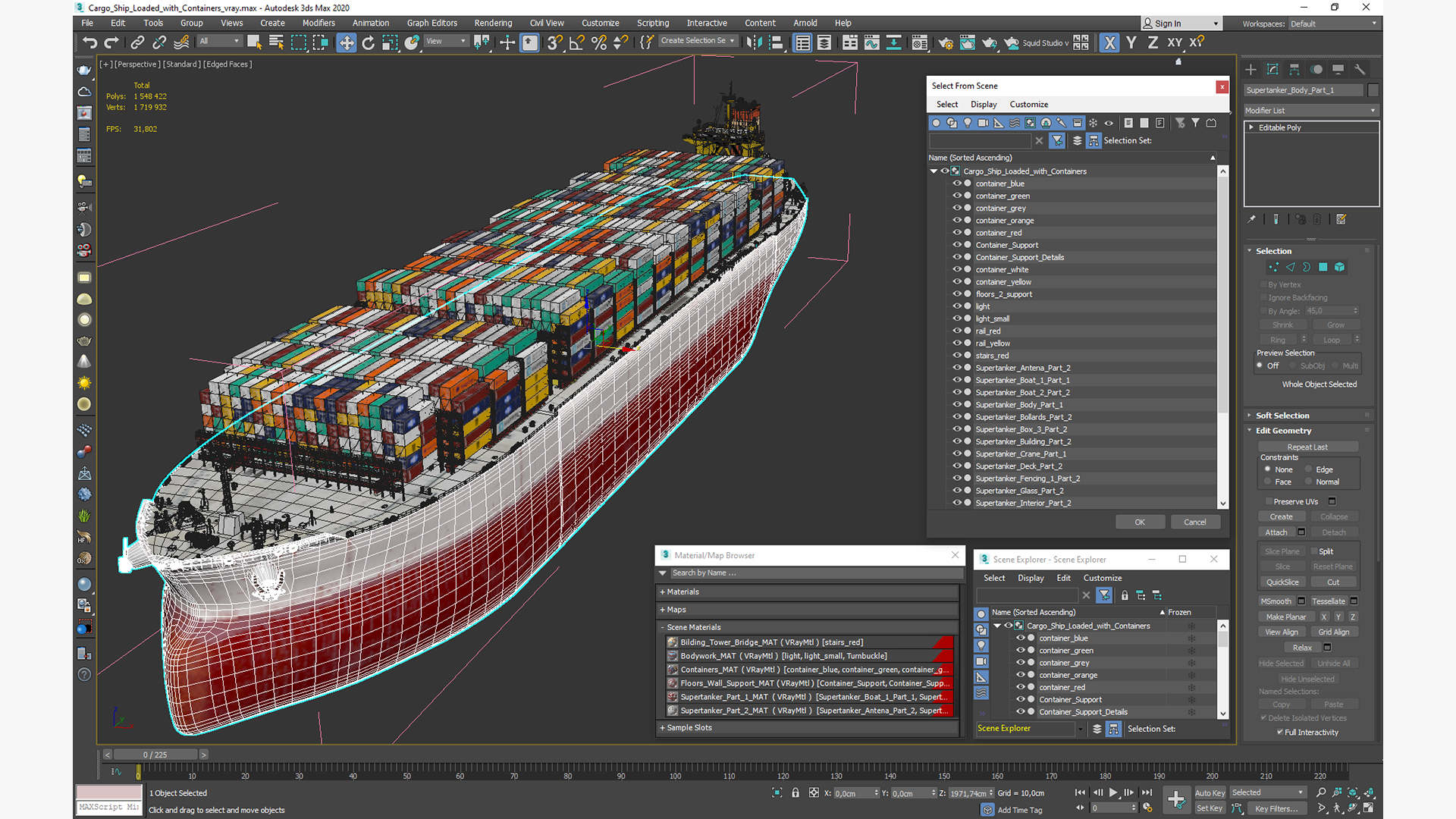The width and height of the screenshot is (1456, 819).
Task: Open the Customize menu in Scene Explorer
Action: pyautogui.click(x=1103, y=578)
